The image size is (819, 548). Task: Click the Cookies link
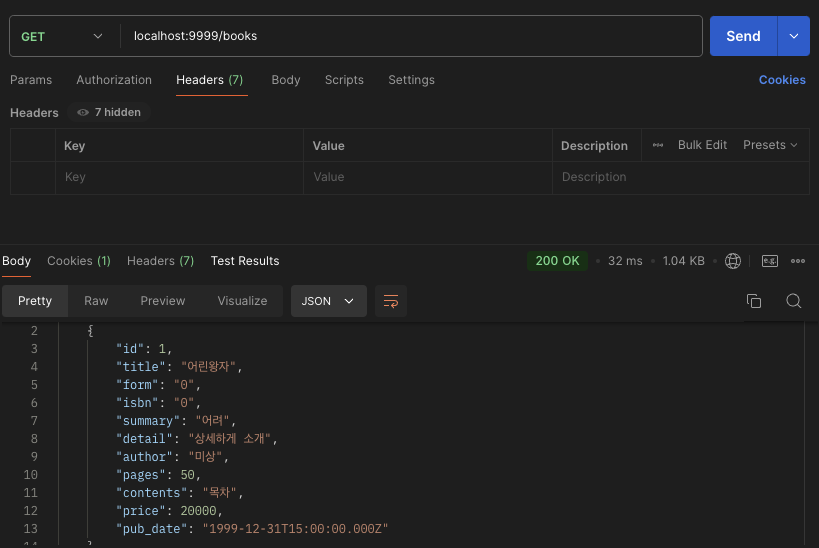[782, 80]
